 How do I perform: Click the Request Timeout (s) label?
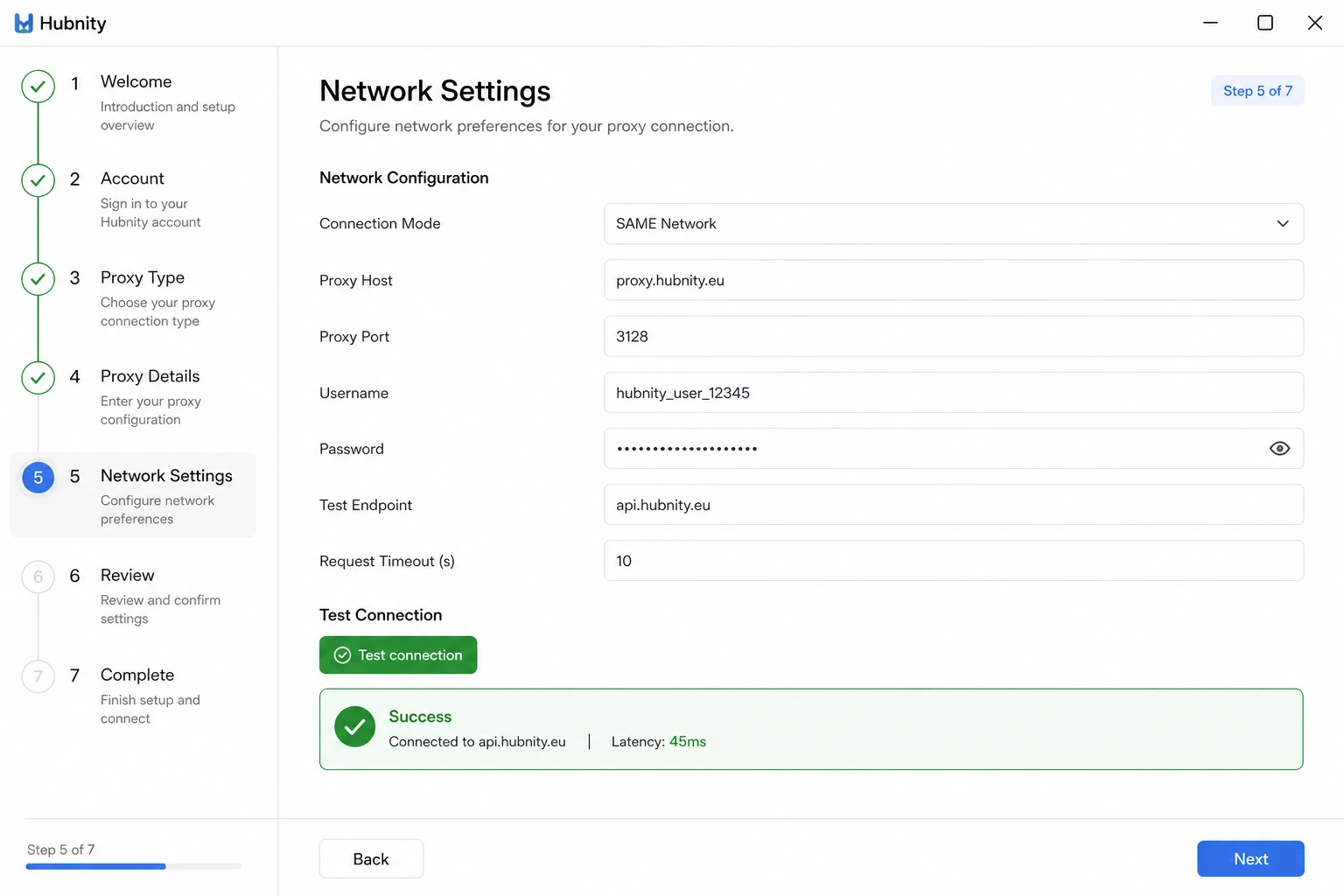(387, 562)
